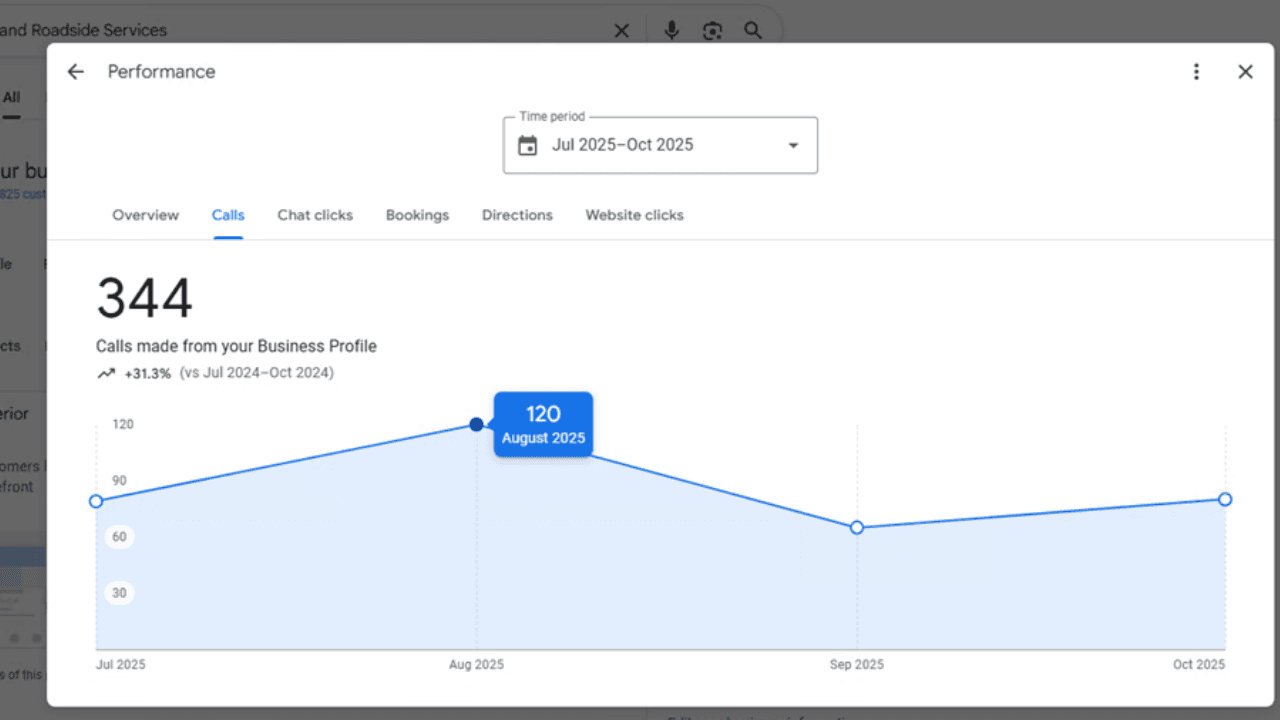This screenshot has width=1280, height=720.
Task: Click the calendar icon in the time period field
Action: (527, 144)
